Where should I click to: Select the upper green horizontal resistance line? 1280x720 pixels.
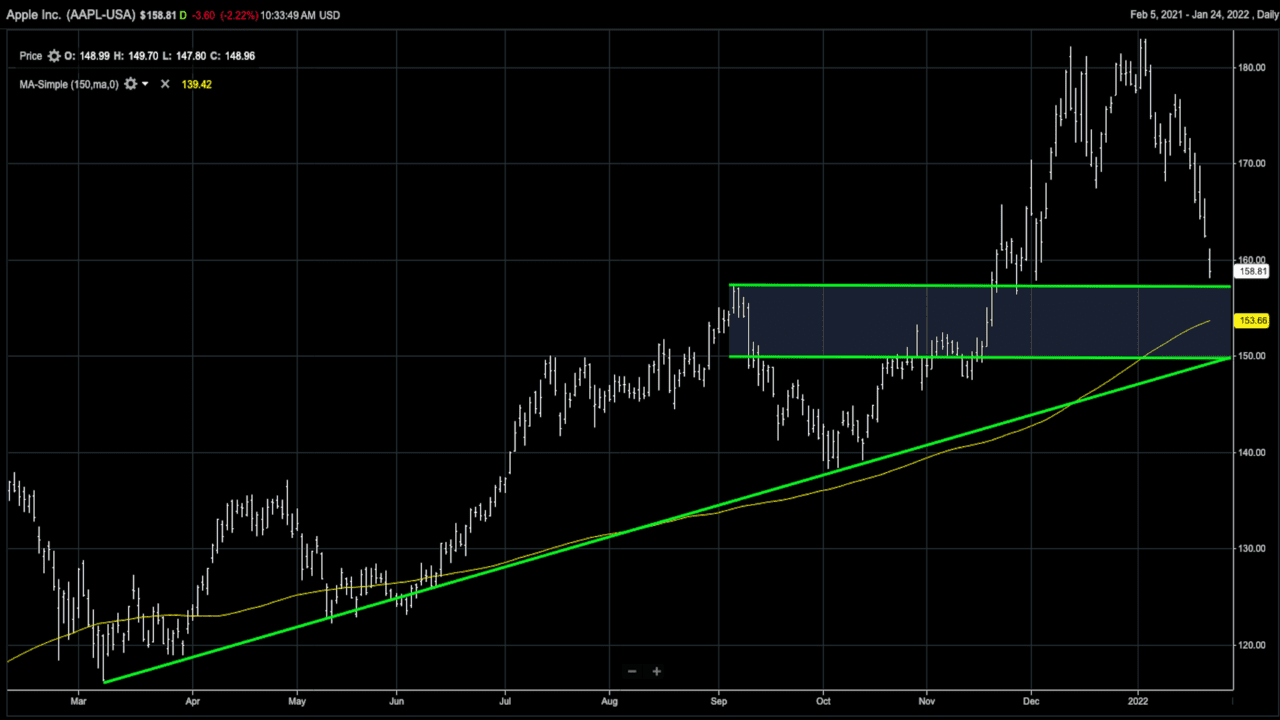900,286
